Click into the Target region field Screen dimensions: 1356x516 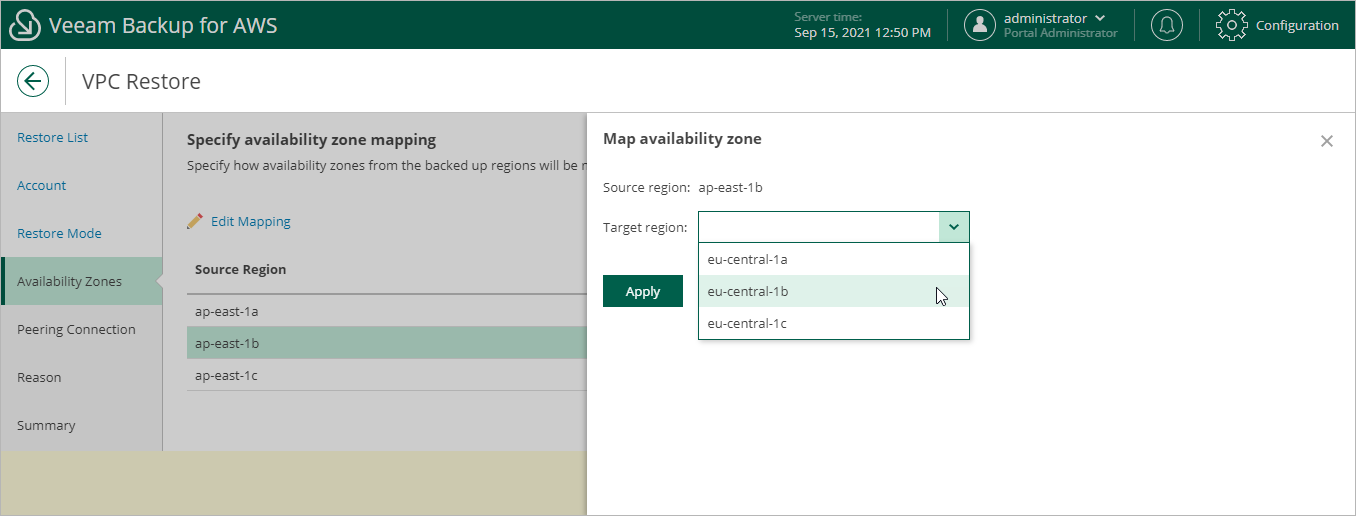coord(818,227)
